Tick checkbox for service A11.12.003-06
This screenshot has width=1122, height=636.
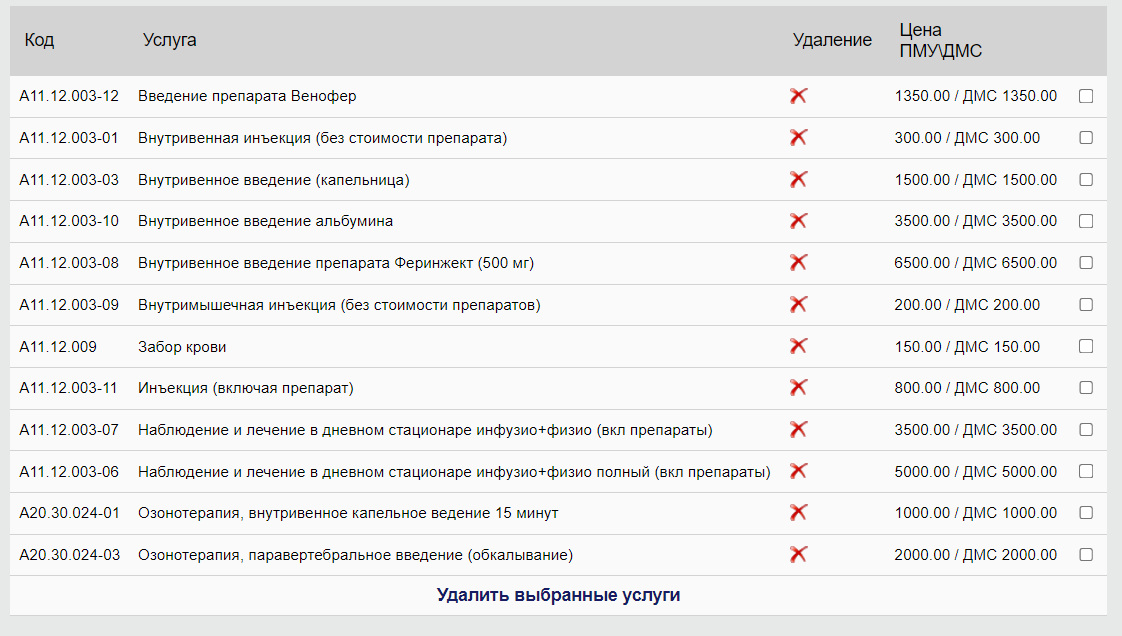[1086, 471]
